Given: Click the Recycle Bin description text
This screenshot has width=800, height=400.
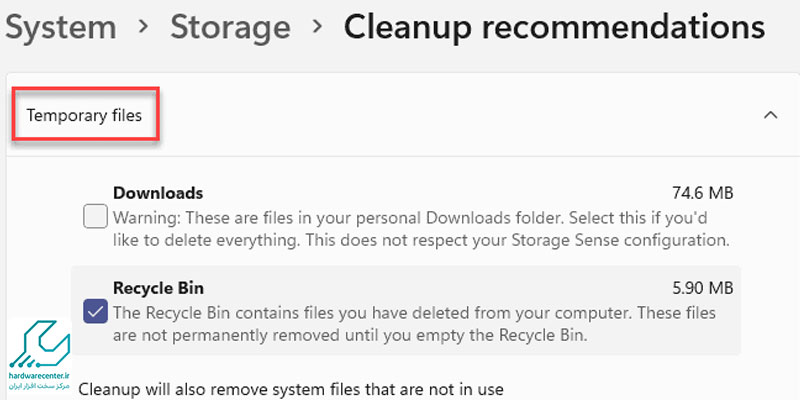Looking at the screenshot, I should pos(414,323).
